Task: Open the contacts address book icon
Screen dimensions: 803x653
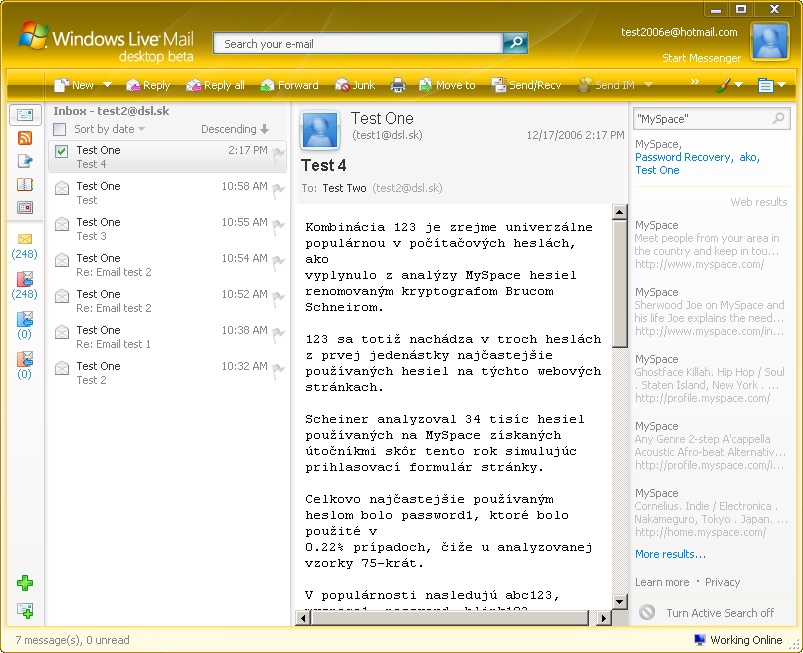Action: pos(25,184)
